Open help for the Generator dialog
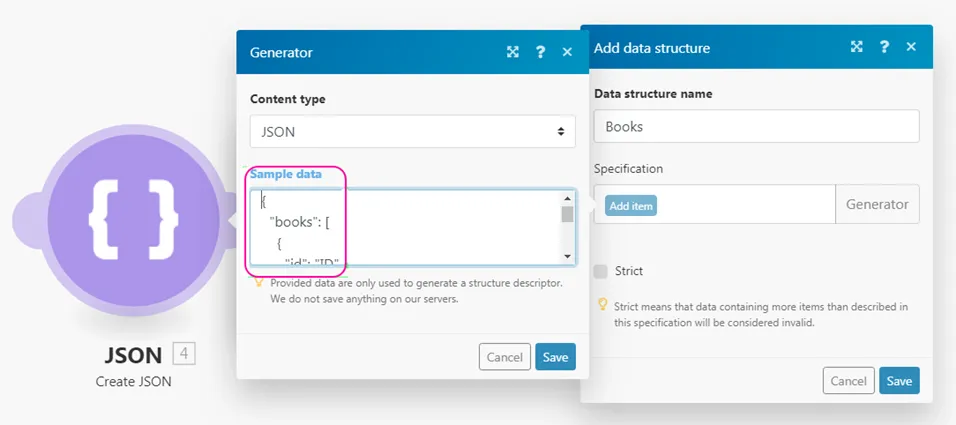Image resolution: width=956 pixels, height=425 pixels. [540, 52]
